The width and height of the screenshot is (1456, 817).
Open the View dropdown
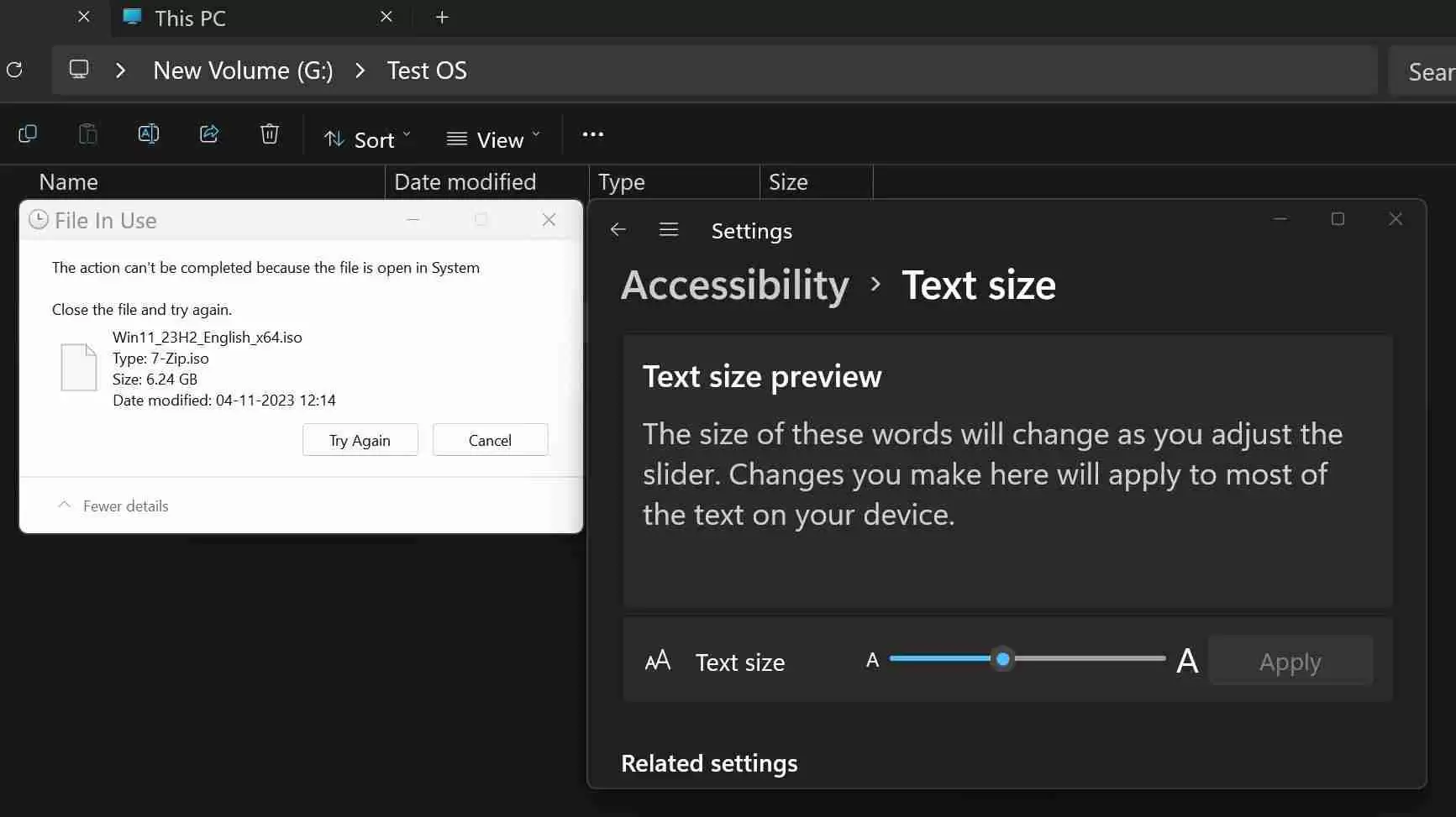click(x=492, y=139)
